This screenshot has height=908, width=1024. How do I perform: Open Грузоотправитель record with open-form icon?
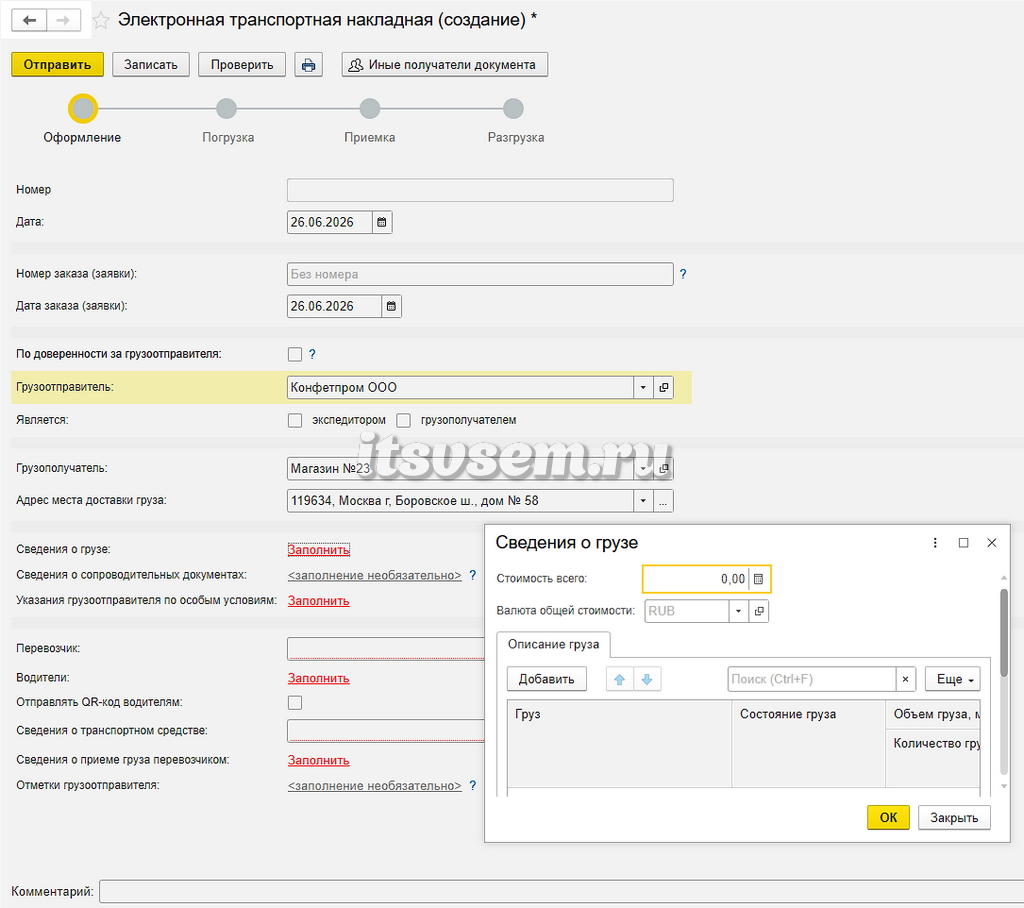pos(664,387)
